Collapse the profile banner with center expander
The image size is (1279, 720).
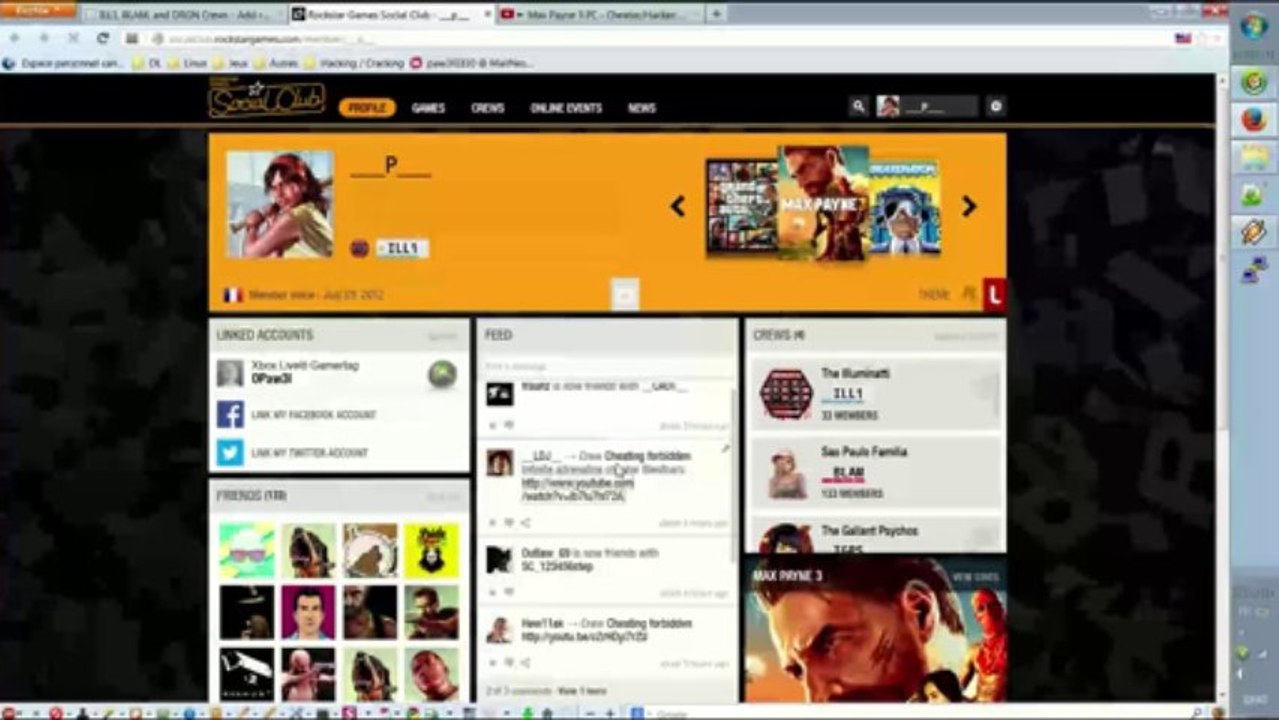click(x=625, y=295)
